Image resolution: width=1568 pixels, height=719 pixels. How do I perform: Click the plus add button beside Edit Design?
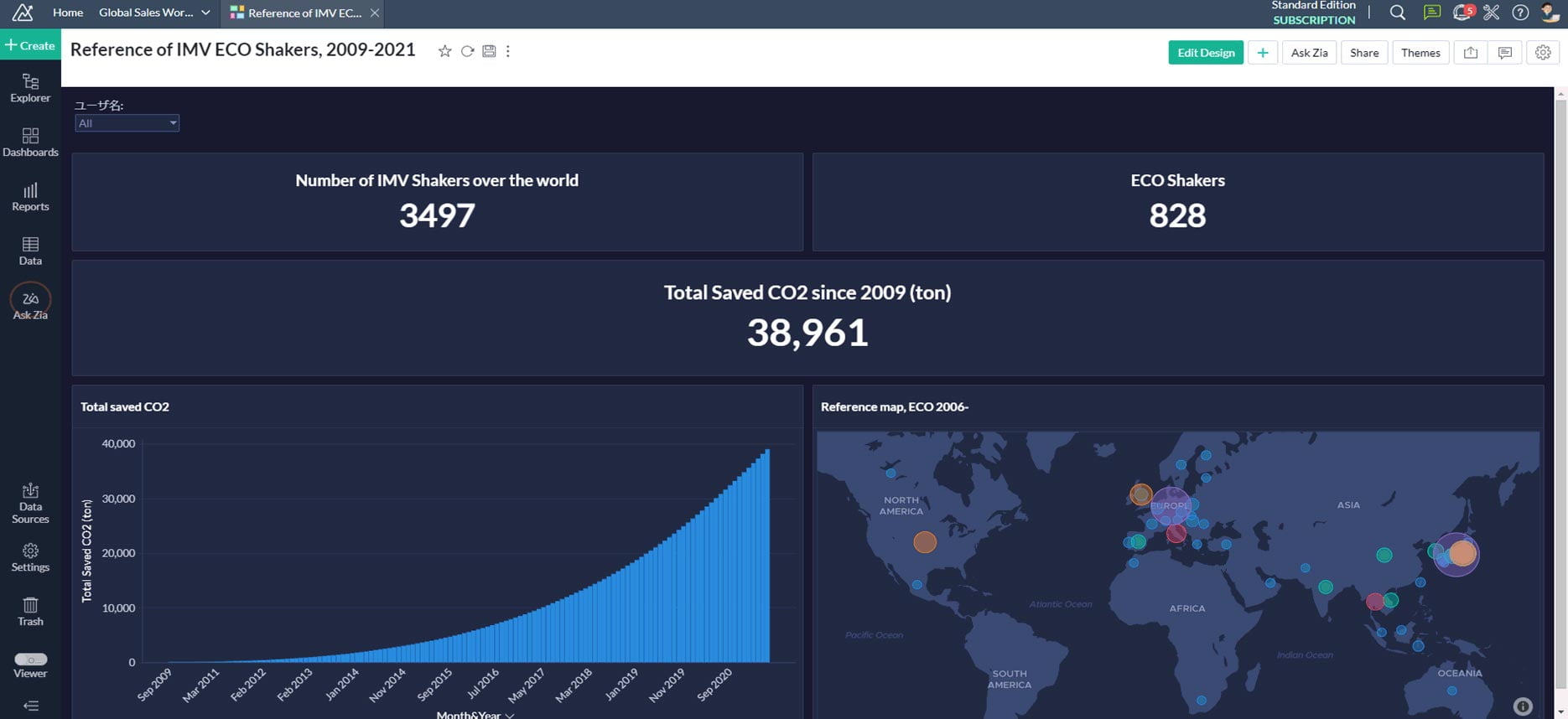(1263, 53)
